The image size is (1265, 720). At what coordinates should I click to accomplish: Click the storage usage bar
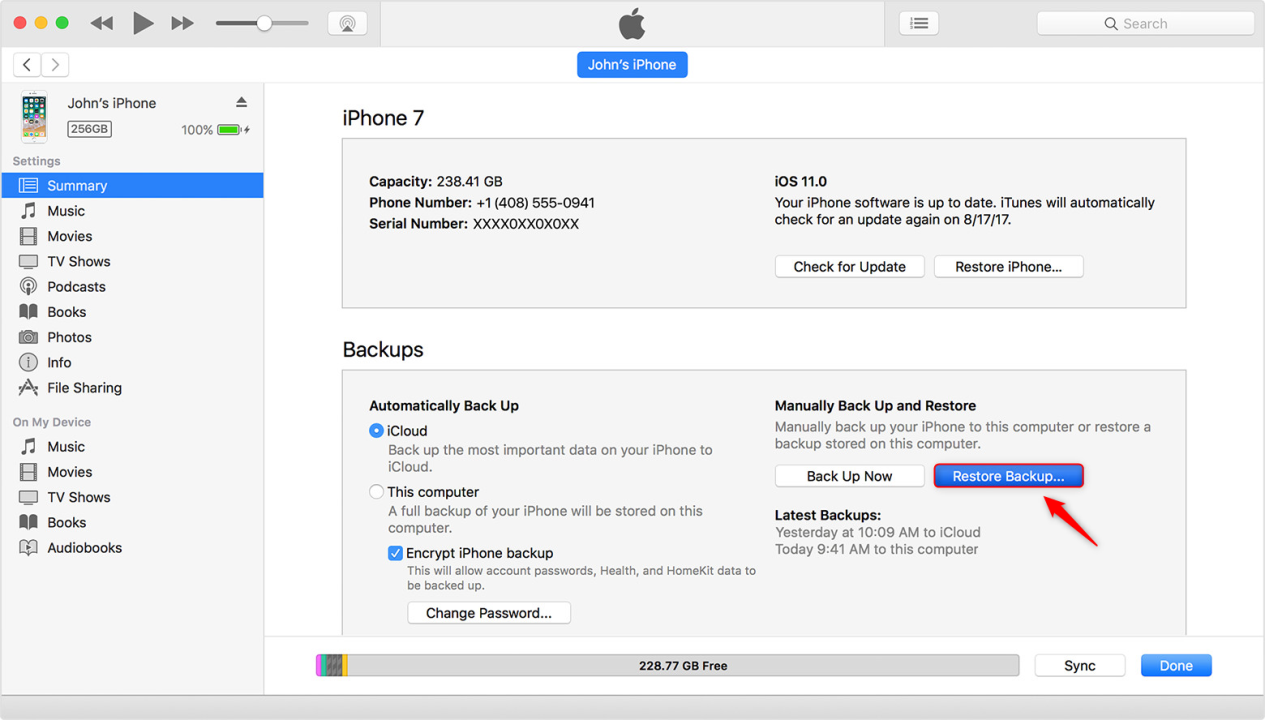(x=667, y=666)
